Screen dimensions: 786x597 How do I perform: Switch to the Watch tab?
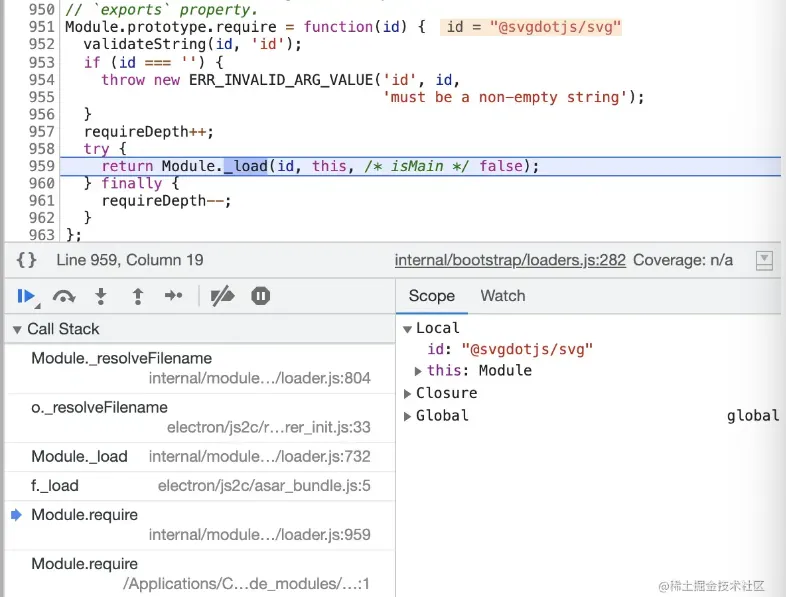(x=503, y=296)
